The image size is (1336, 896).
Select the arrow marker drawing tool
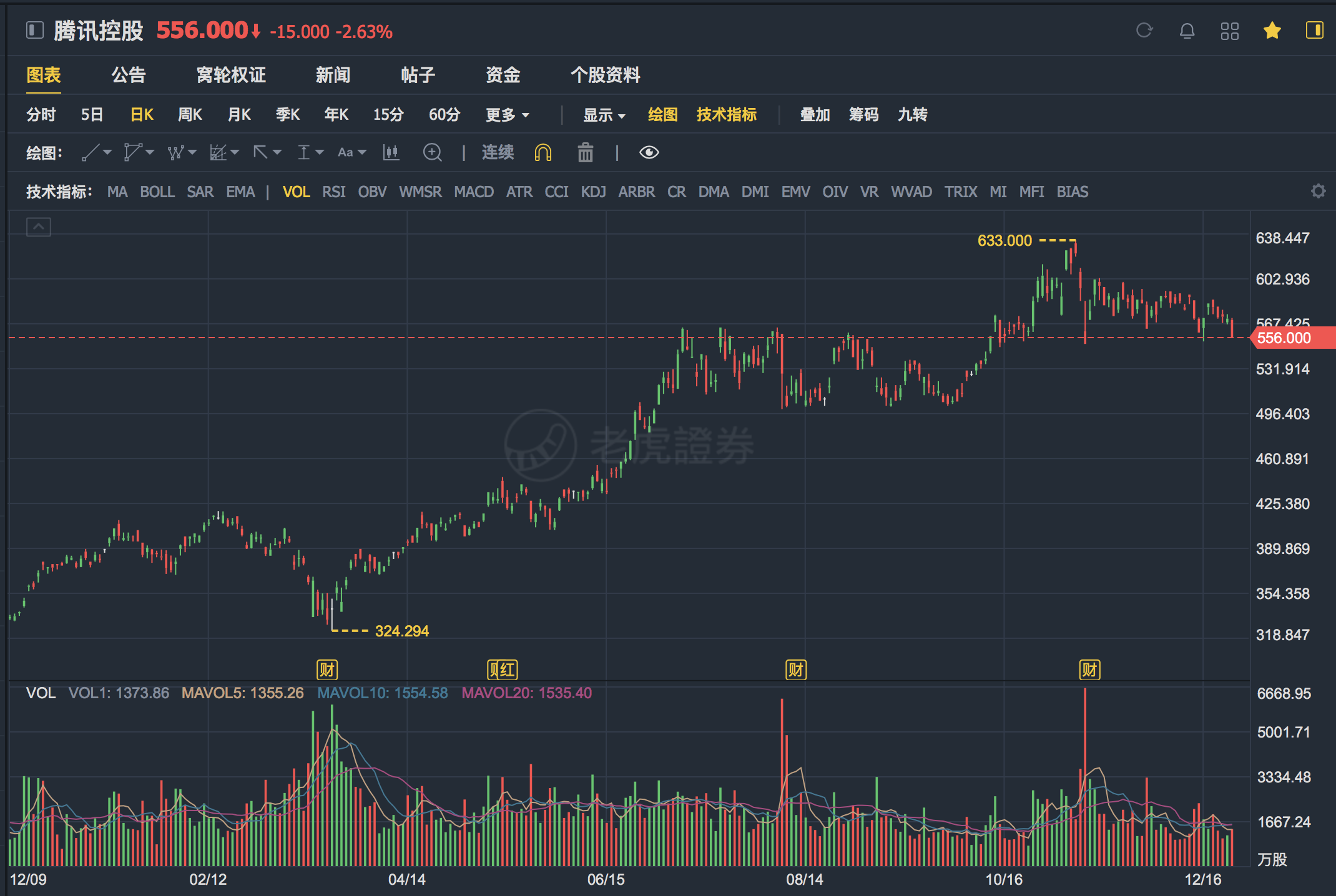pyautogui.click(x=260, y=152)
